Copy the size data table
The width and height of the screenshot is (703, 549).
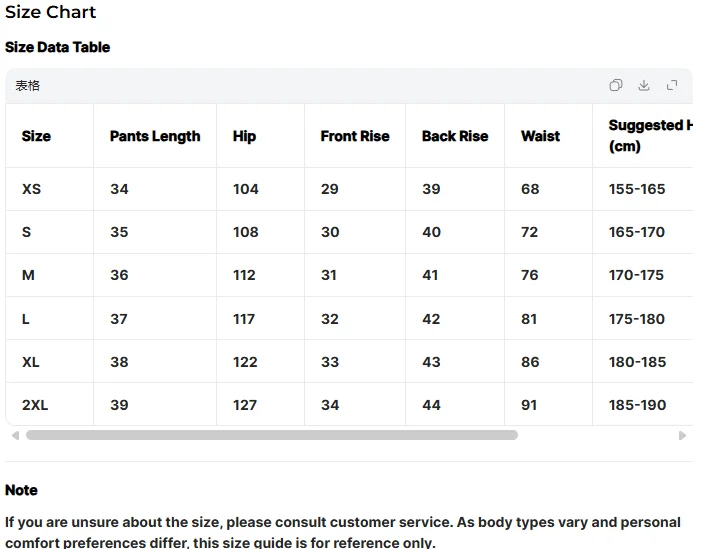coord(616,86)
